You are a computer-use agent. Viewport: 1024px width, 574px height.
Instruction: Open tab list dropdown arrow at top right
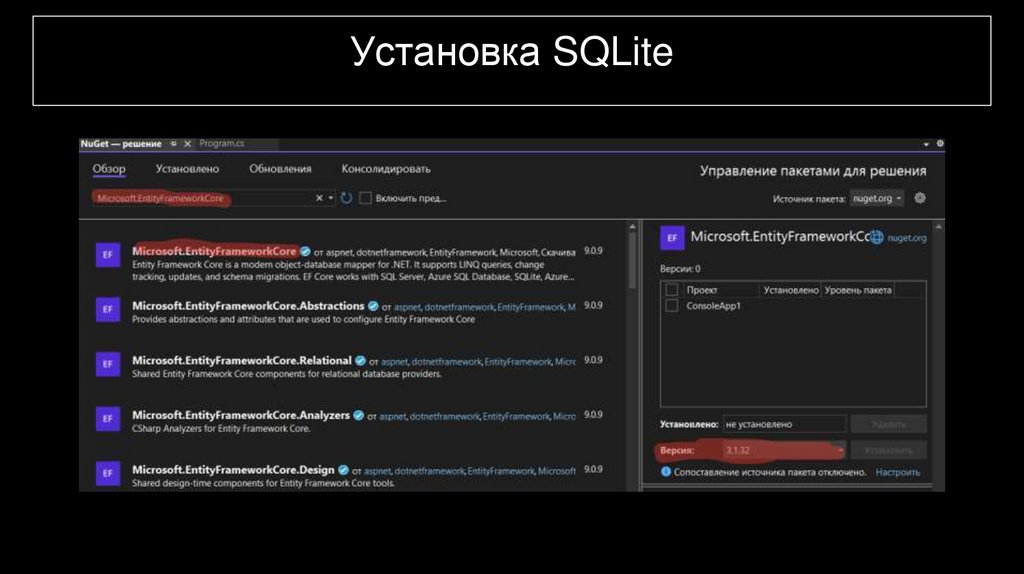[926, 144]
